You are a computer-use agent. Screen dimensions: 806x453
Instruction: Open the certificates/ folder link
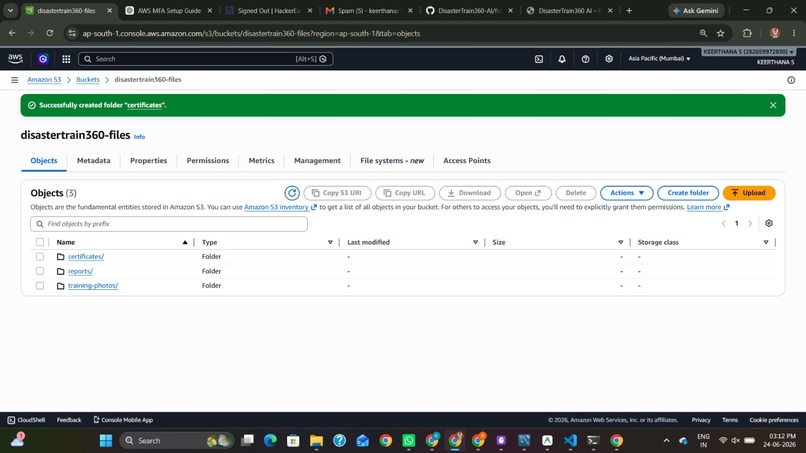(x=86, y=257)
